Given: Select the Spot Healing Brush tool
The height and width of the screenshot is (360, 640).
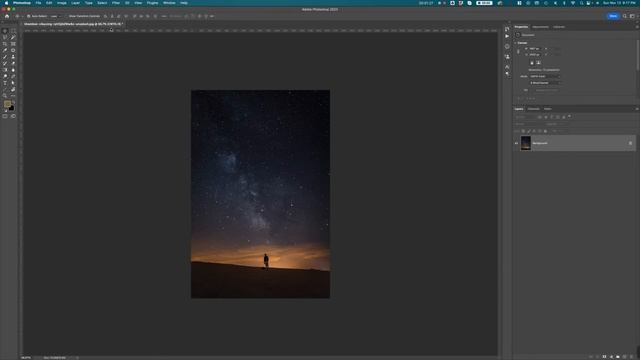Looking at the screenshot, I should click(x=13, y=50).
